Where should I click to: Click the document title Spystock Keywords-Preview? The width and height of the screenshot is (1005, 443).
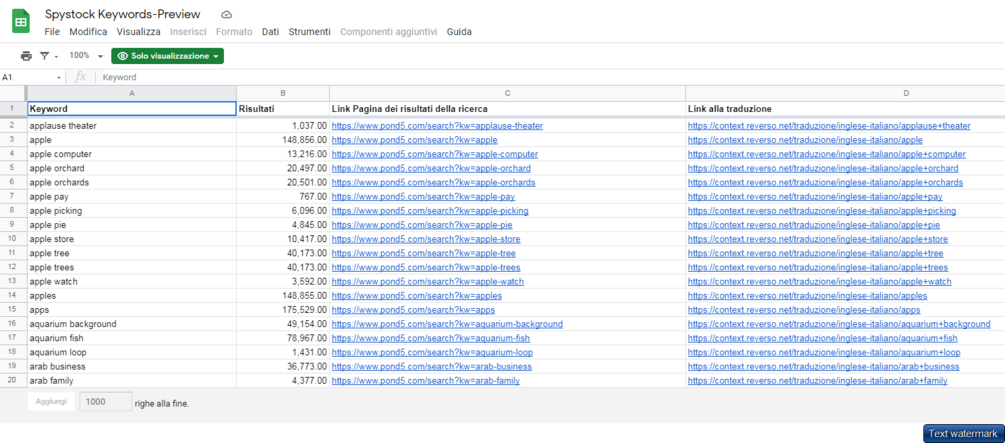coord(122,14)
